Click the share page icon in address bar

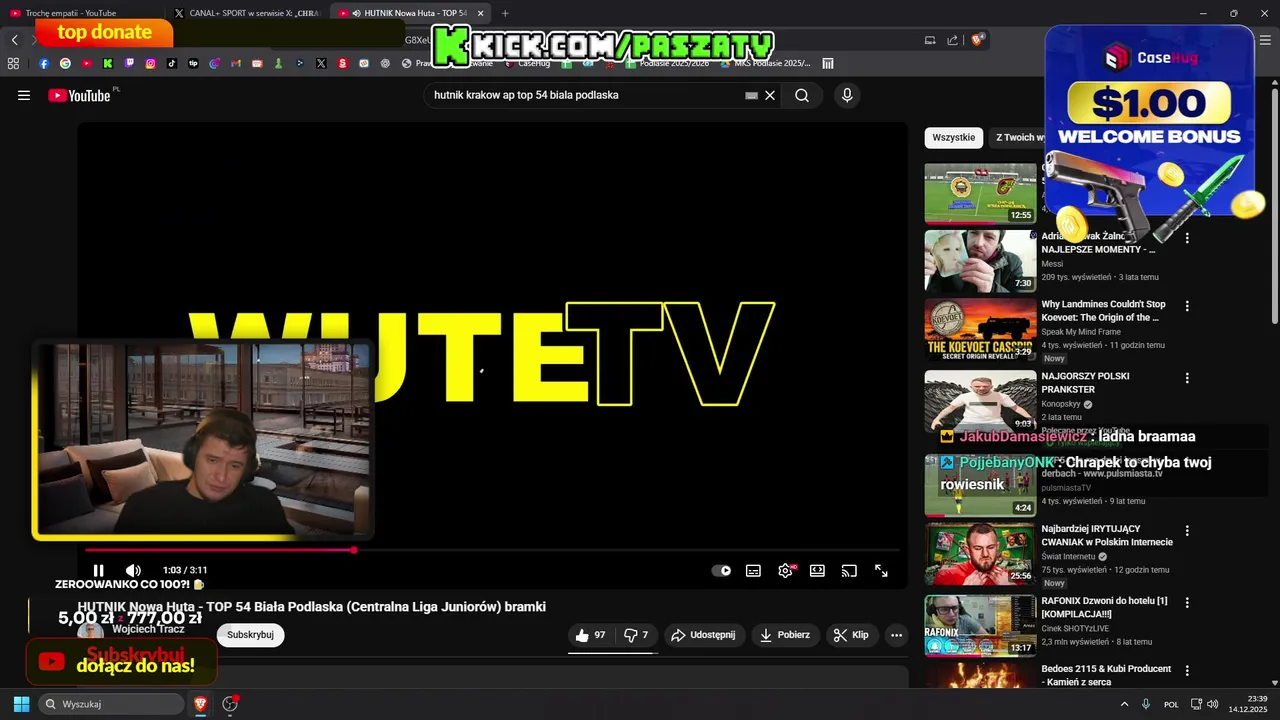(952, 40)
